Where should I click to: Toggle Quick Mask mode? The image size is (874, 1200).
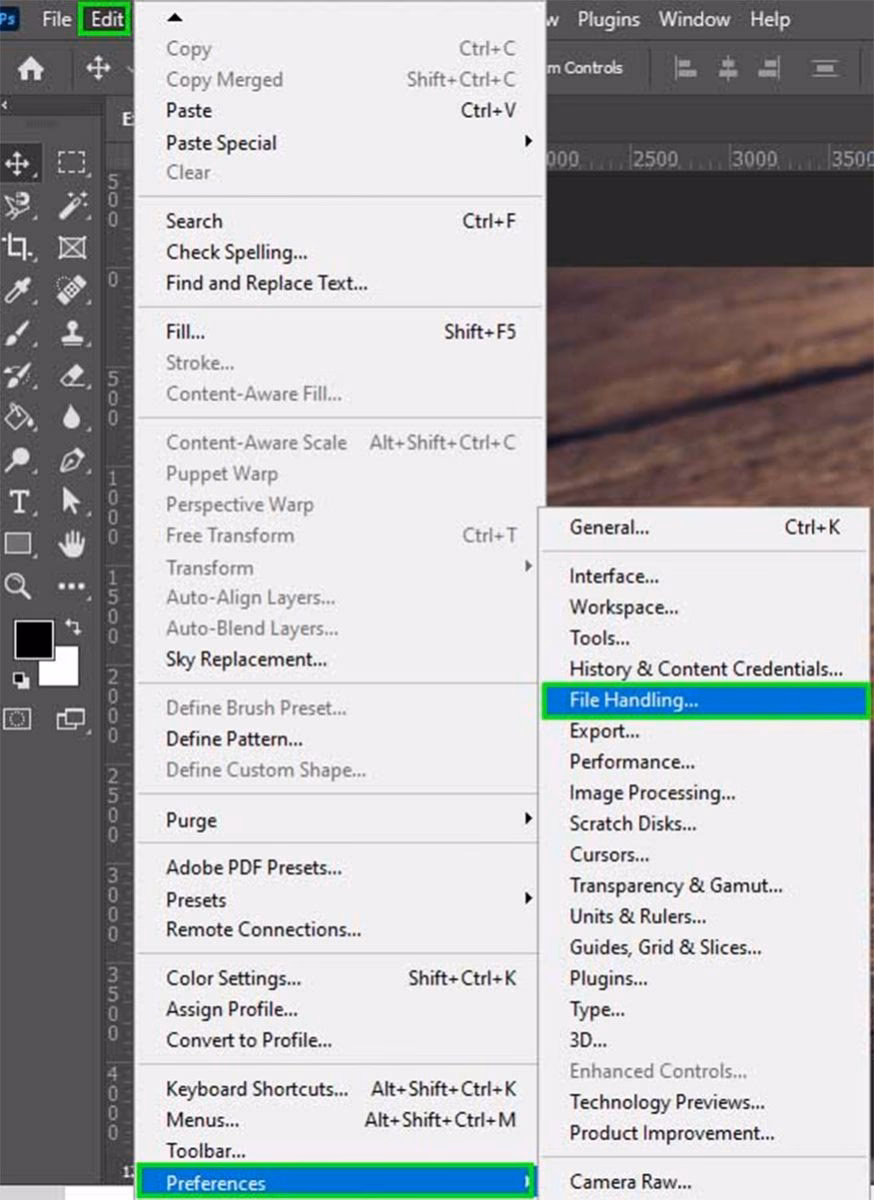point(18,718)
